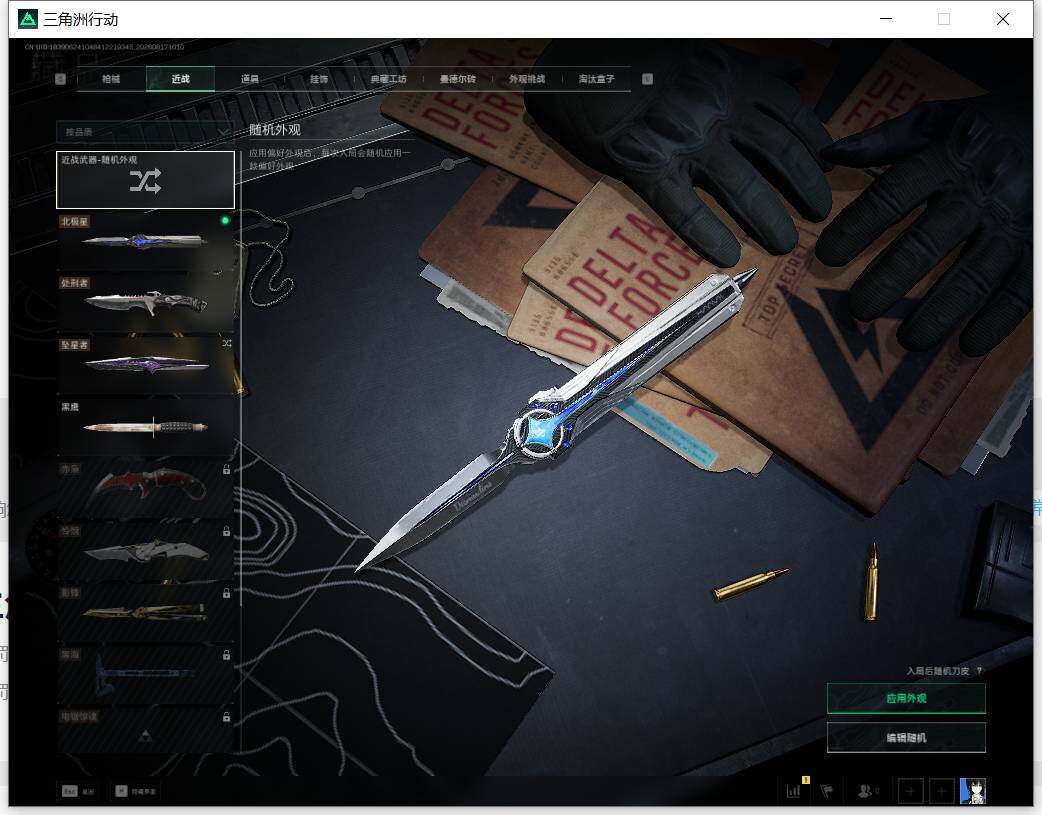This screenshot has width=1042, height=815.
Task: Toggle the shuffle marker on 坠星者 skin
Action: point(227,343)
